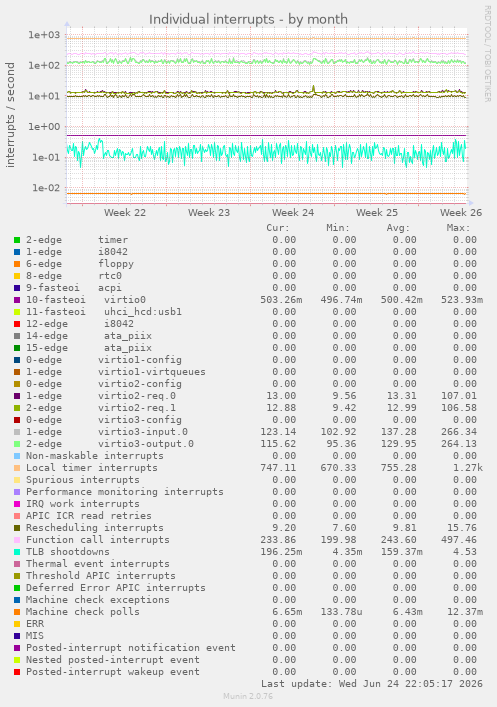Click the Week 23 axis label
The height and width of the screenshot is (707, 497).
point(209,212)
